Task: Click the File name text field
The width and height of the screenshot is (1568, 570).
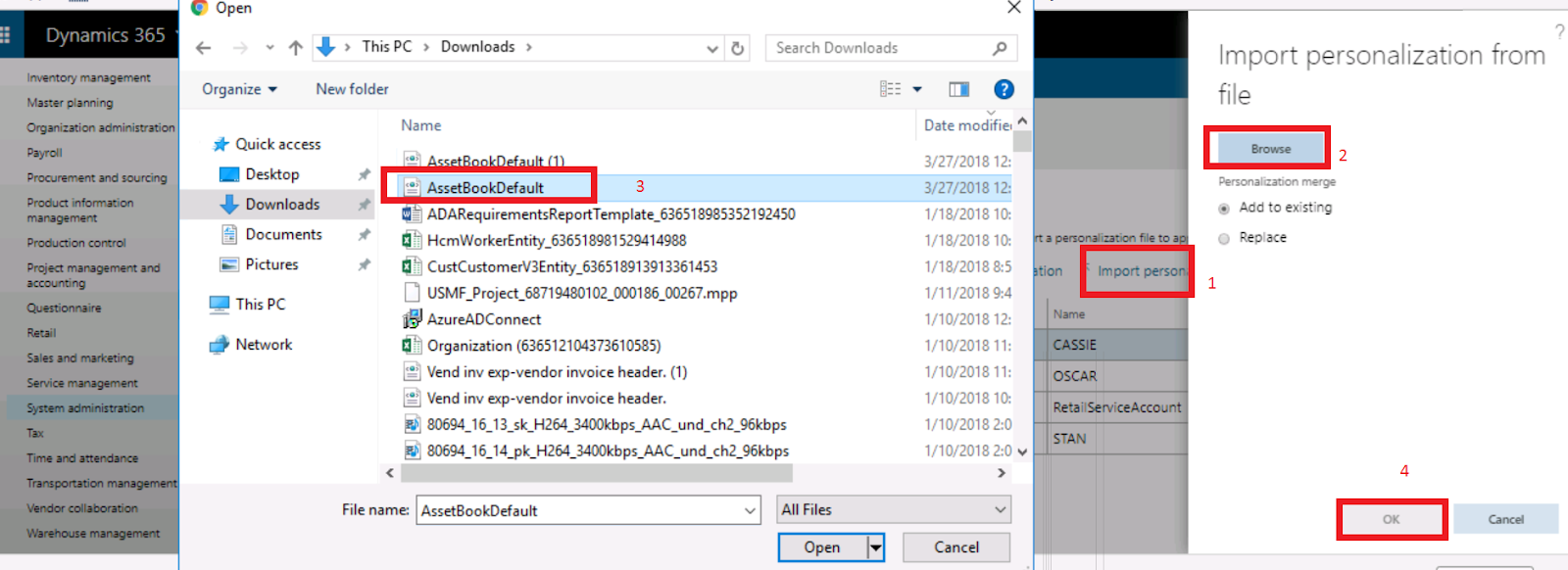Action: pos(579,510)
